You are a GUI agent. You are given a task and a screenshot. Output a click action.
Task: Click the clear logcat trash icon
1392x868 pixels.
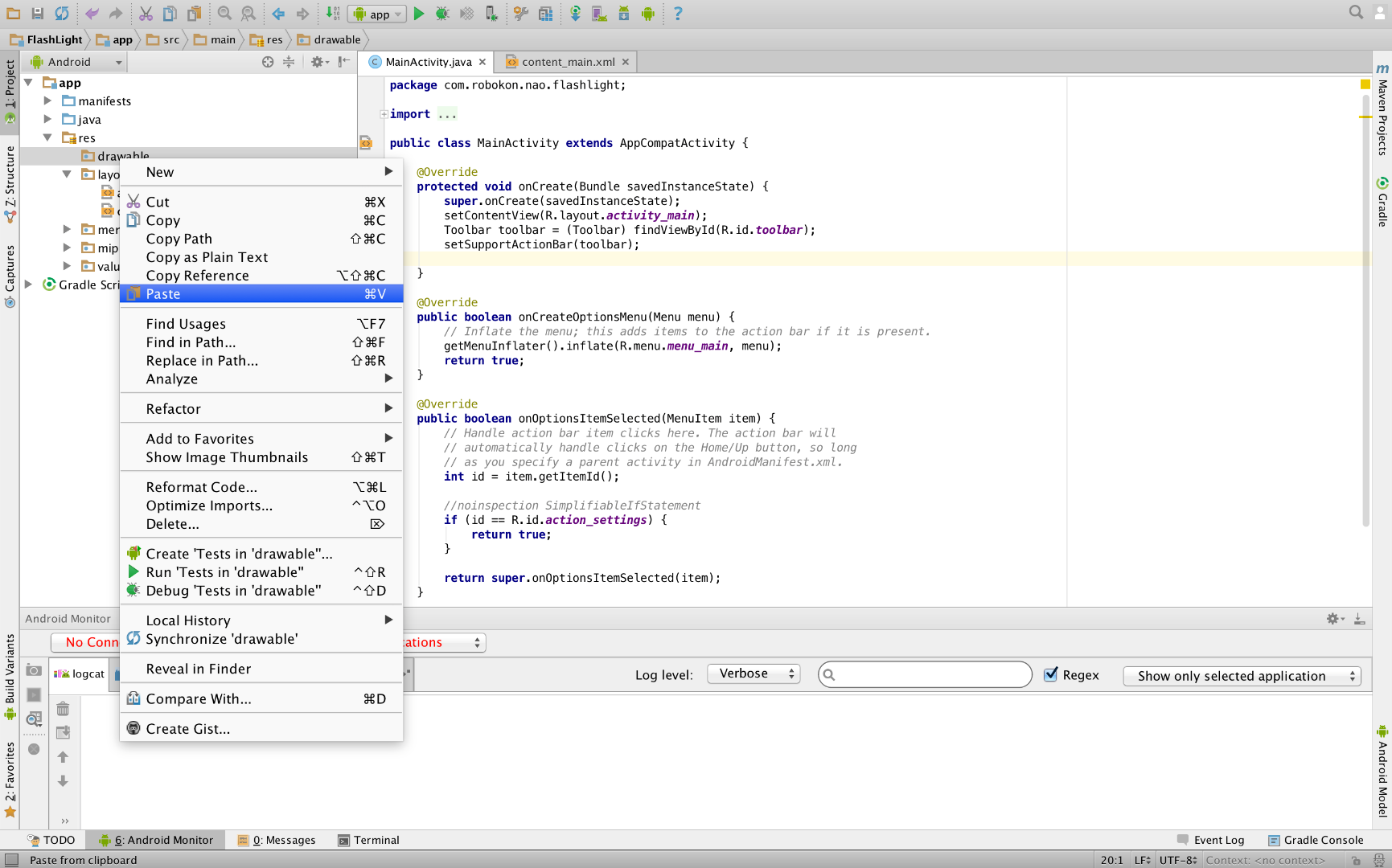(x=63, y=709)
